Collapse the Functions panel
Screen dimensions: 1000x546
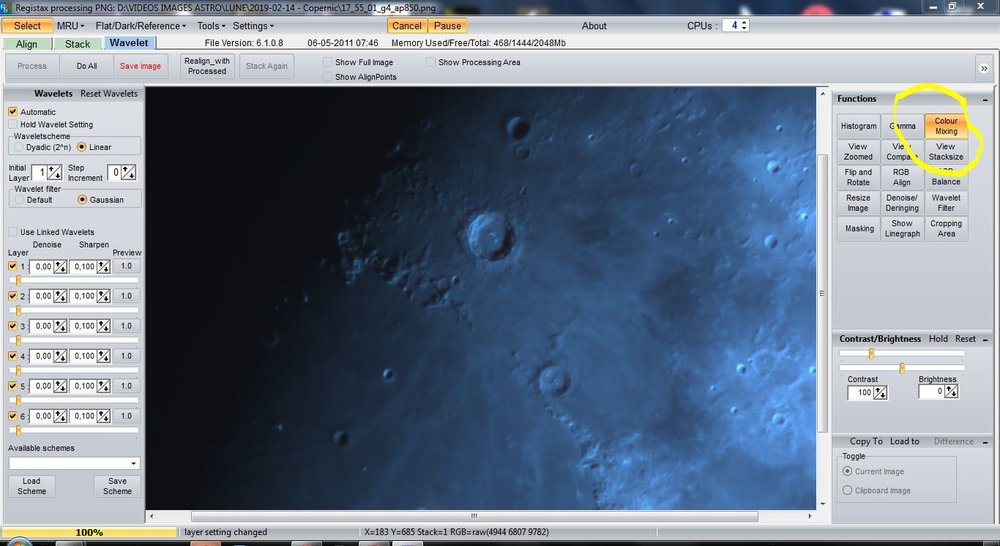[x=985, y=100]
